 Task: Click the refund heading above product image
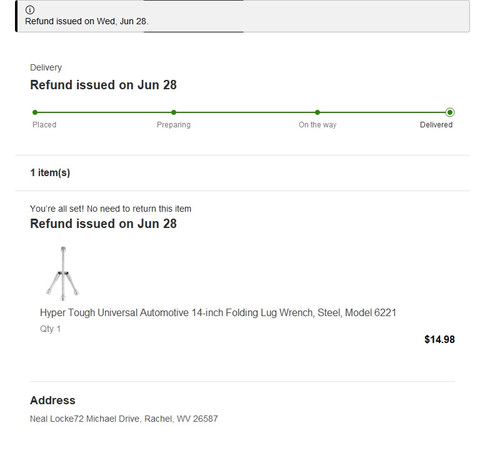103,224
